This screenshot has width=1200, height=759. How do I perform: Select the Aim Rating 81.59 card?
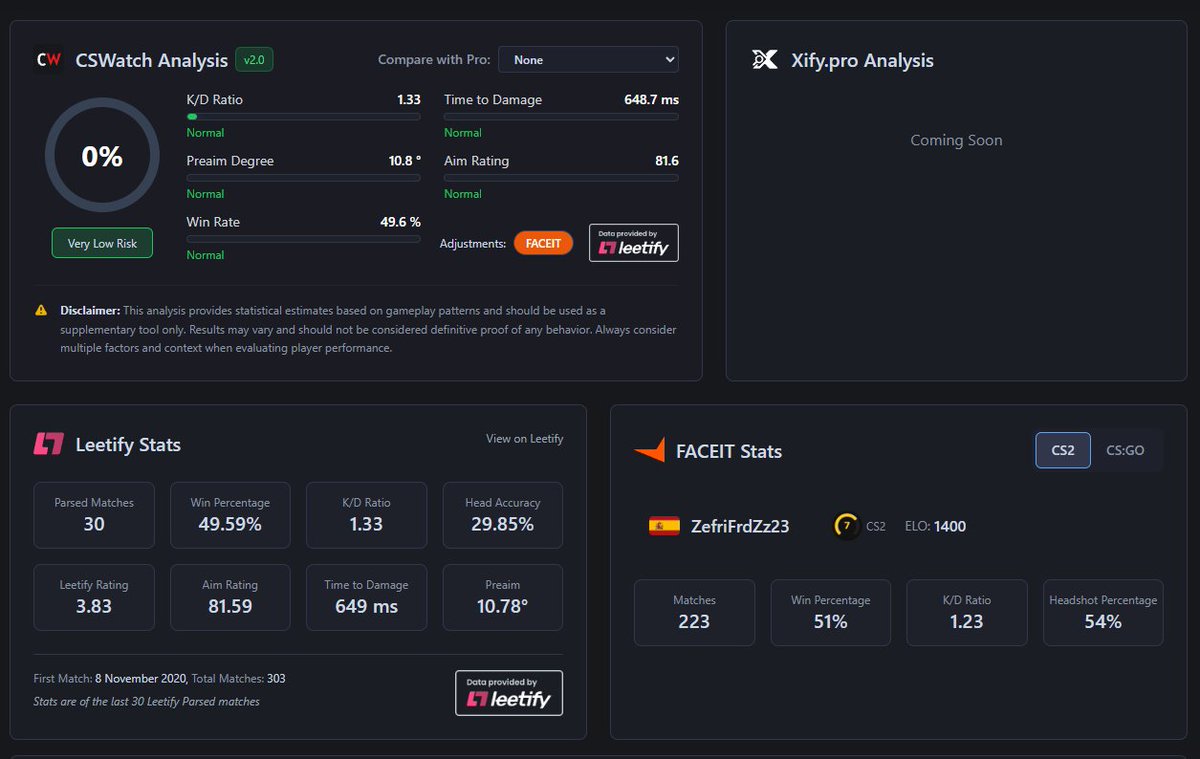[x=230, y=597]
